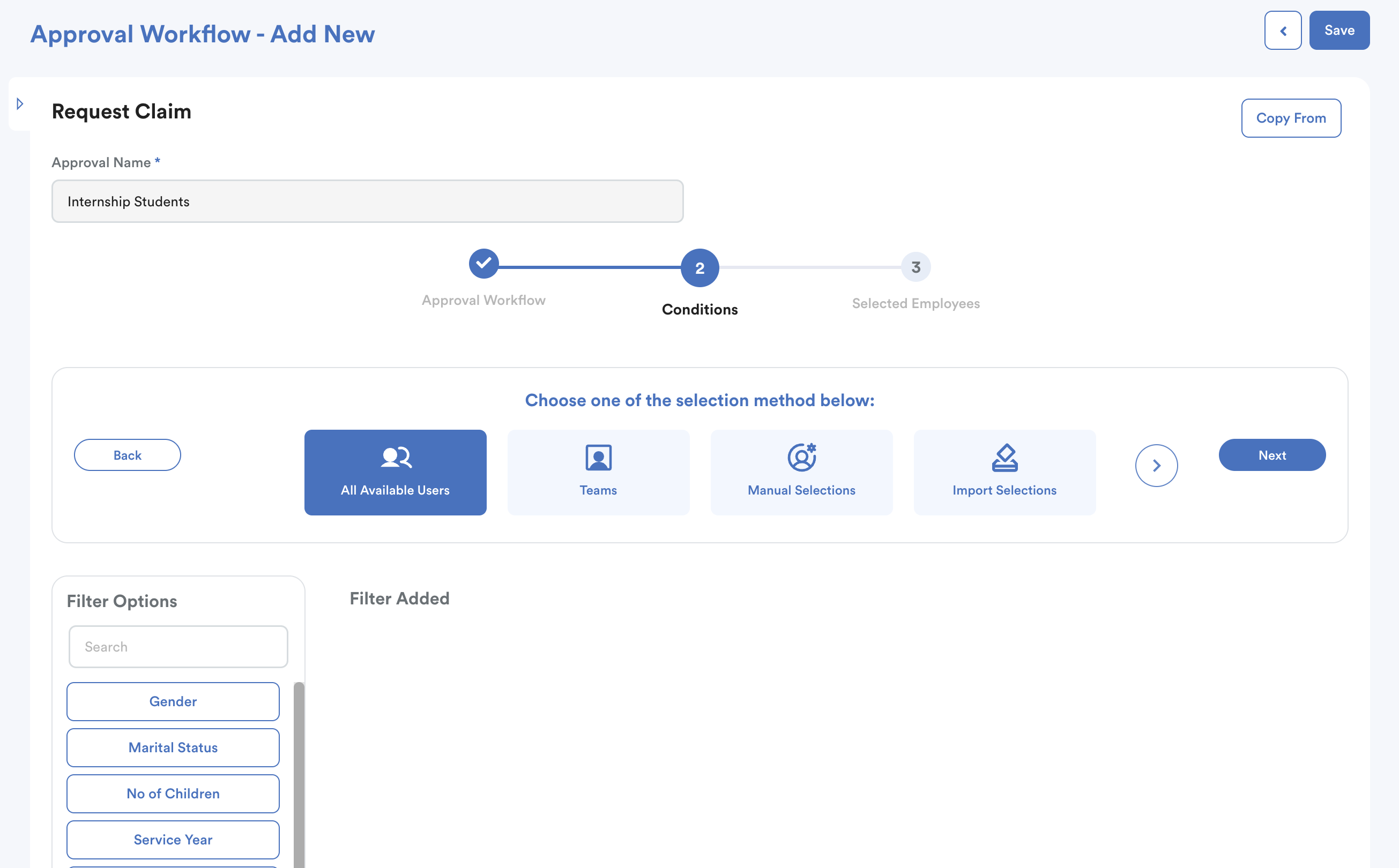This screenshot has height=868, width=1399.
Task: Jump to step 3 circle
Action: [x=916, y=267]
